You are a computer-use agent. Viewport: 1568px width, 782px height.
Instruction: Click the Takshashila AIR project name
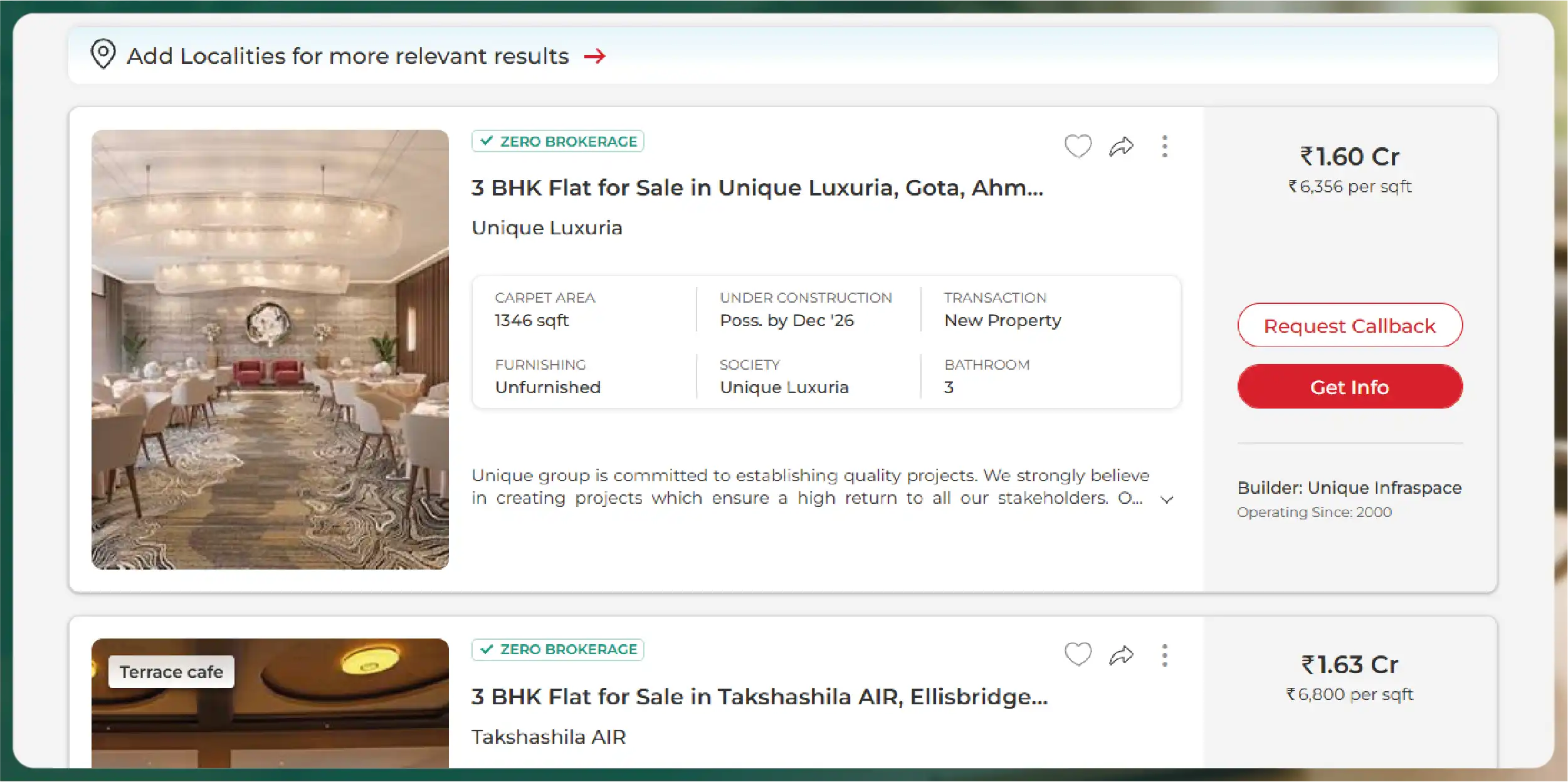549,736
